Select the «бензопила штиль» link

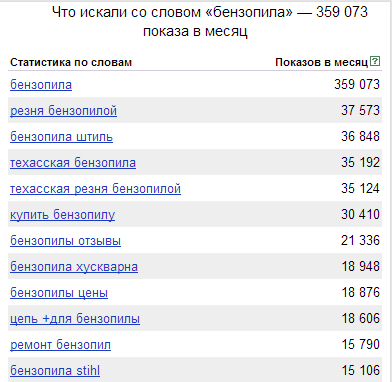pos(61,137)
